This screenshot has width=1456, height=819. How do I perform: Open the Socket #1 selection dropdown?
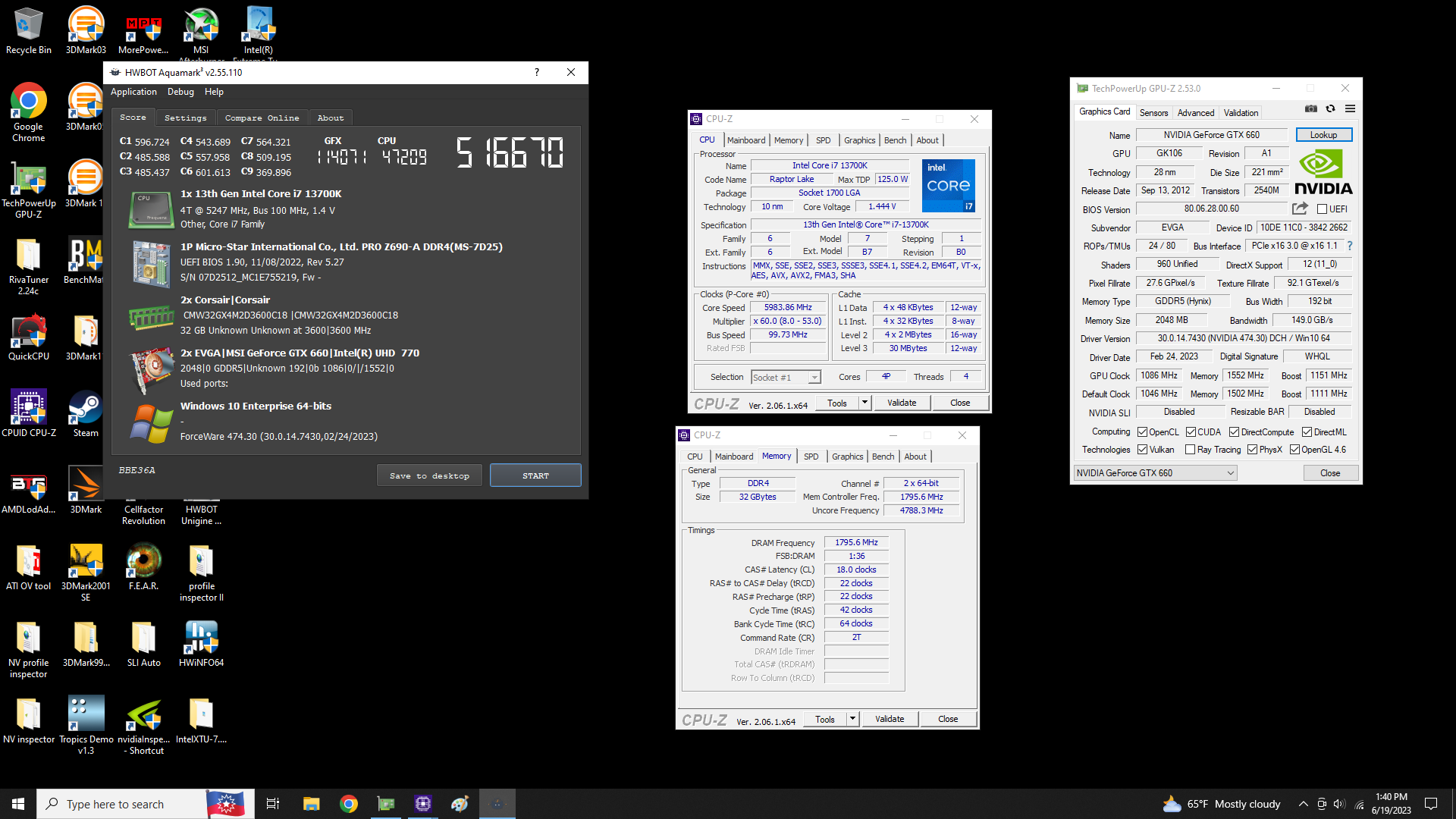point(786,377)
